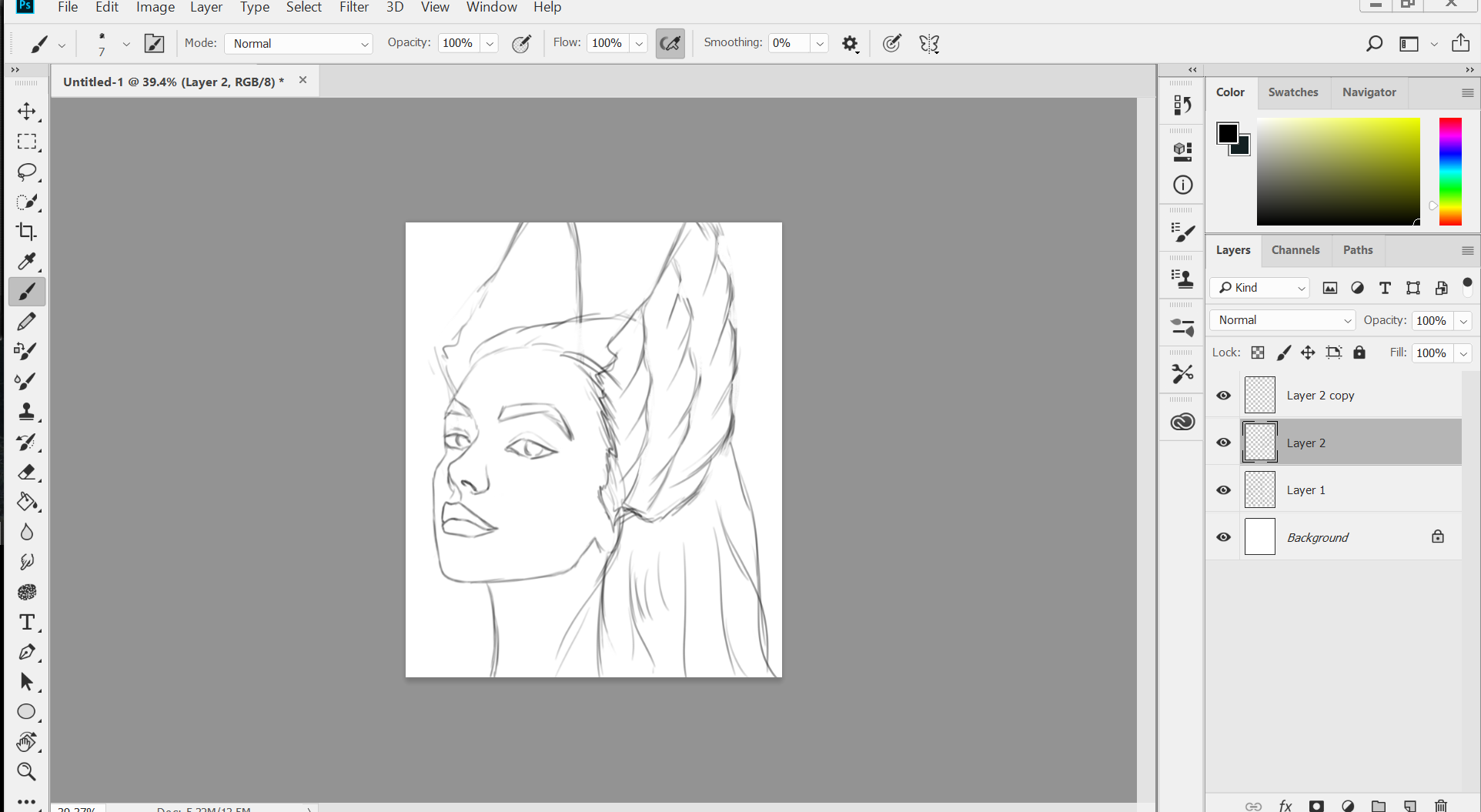1481x812 pixels.
Task: Open the brush Mode dropdown
Action: (x=299, y=44)
